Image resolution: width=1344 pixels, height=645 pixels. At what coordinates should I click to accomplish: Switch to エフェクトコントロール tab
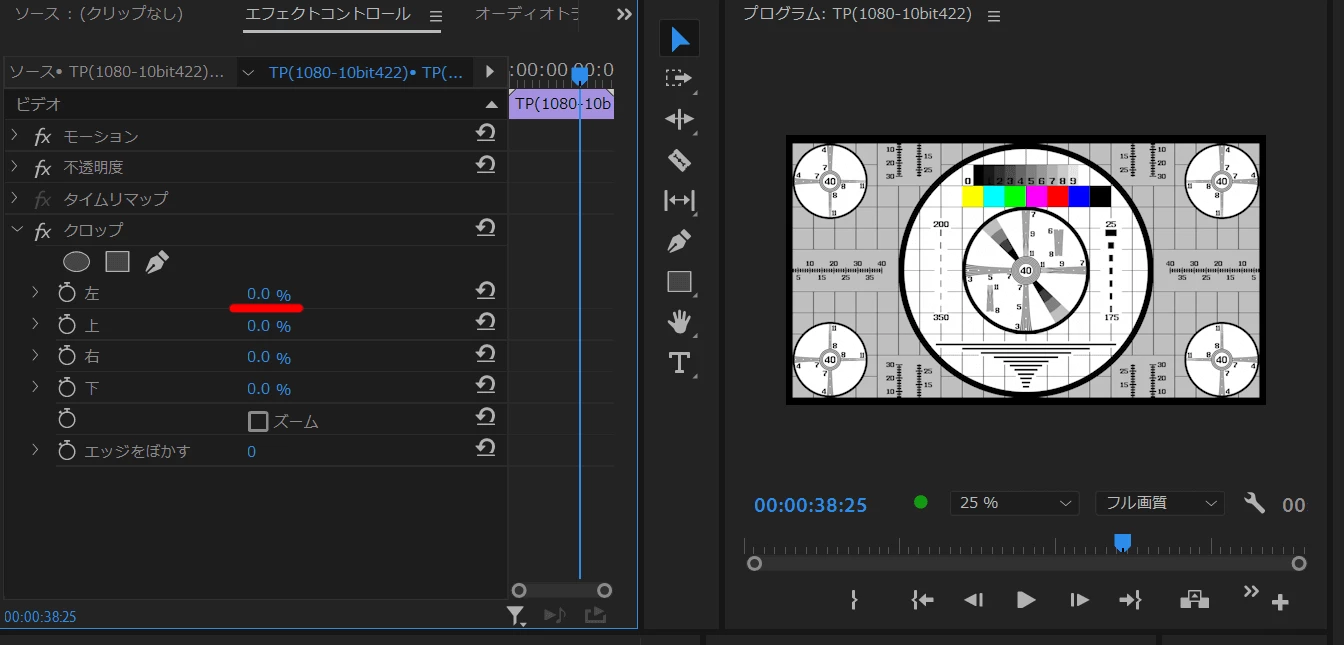tap(328, 14)
